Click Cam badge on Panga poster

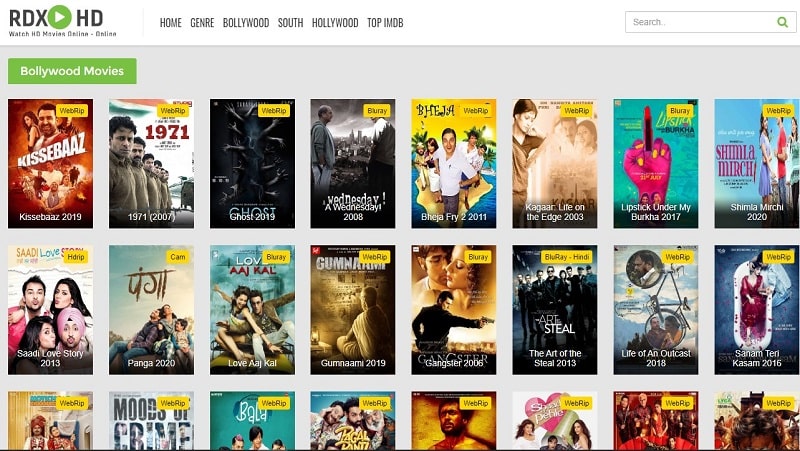click(x=178, y=257)
